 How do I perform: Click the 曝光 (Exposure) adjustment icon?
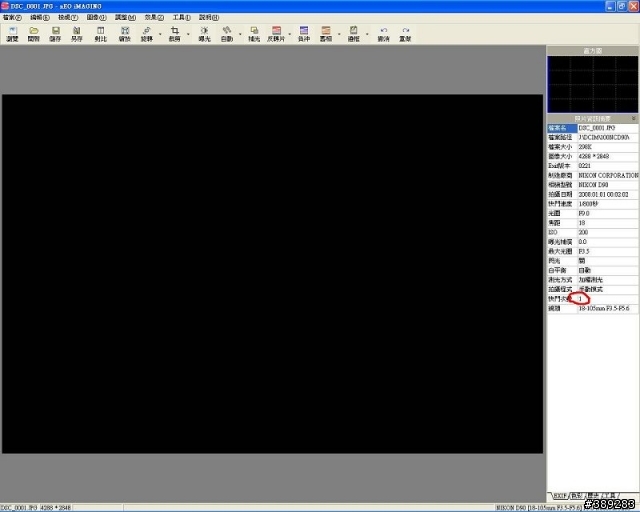(x=204, y=34)
